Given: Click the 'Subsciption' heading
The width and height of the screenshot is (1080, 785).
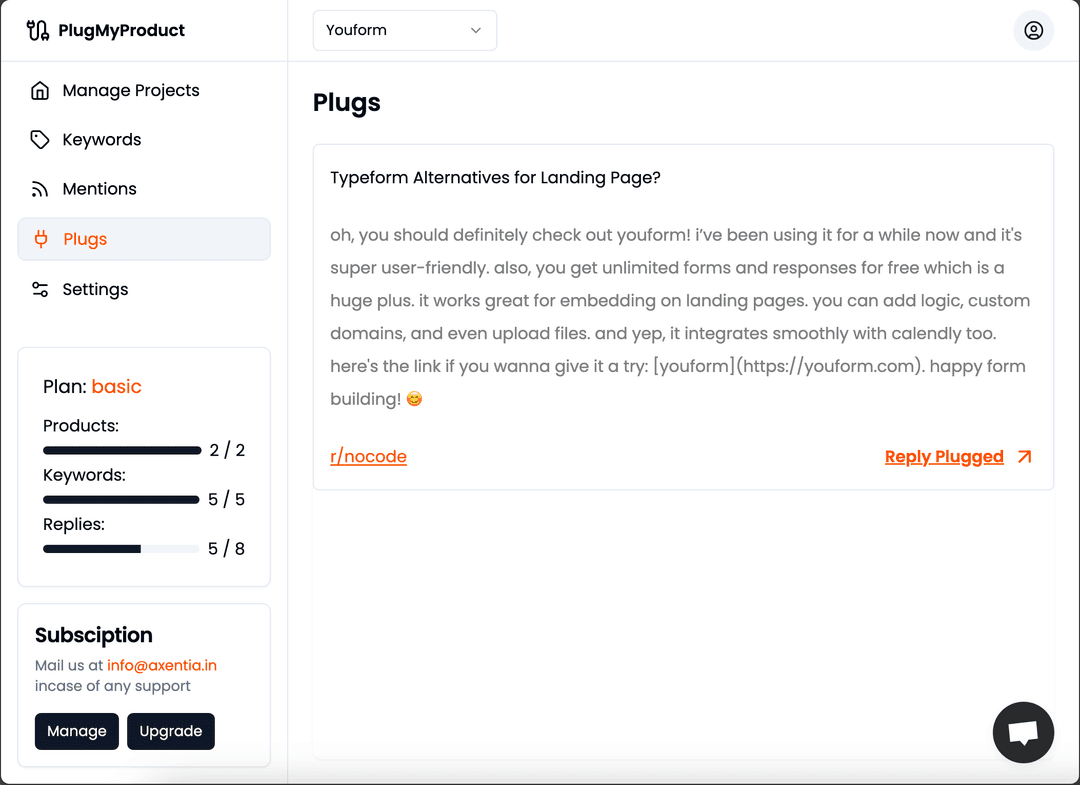Looking at the screenshot, I should [94, 635].
